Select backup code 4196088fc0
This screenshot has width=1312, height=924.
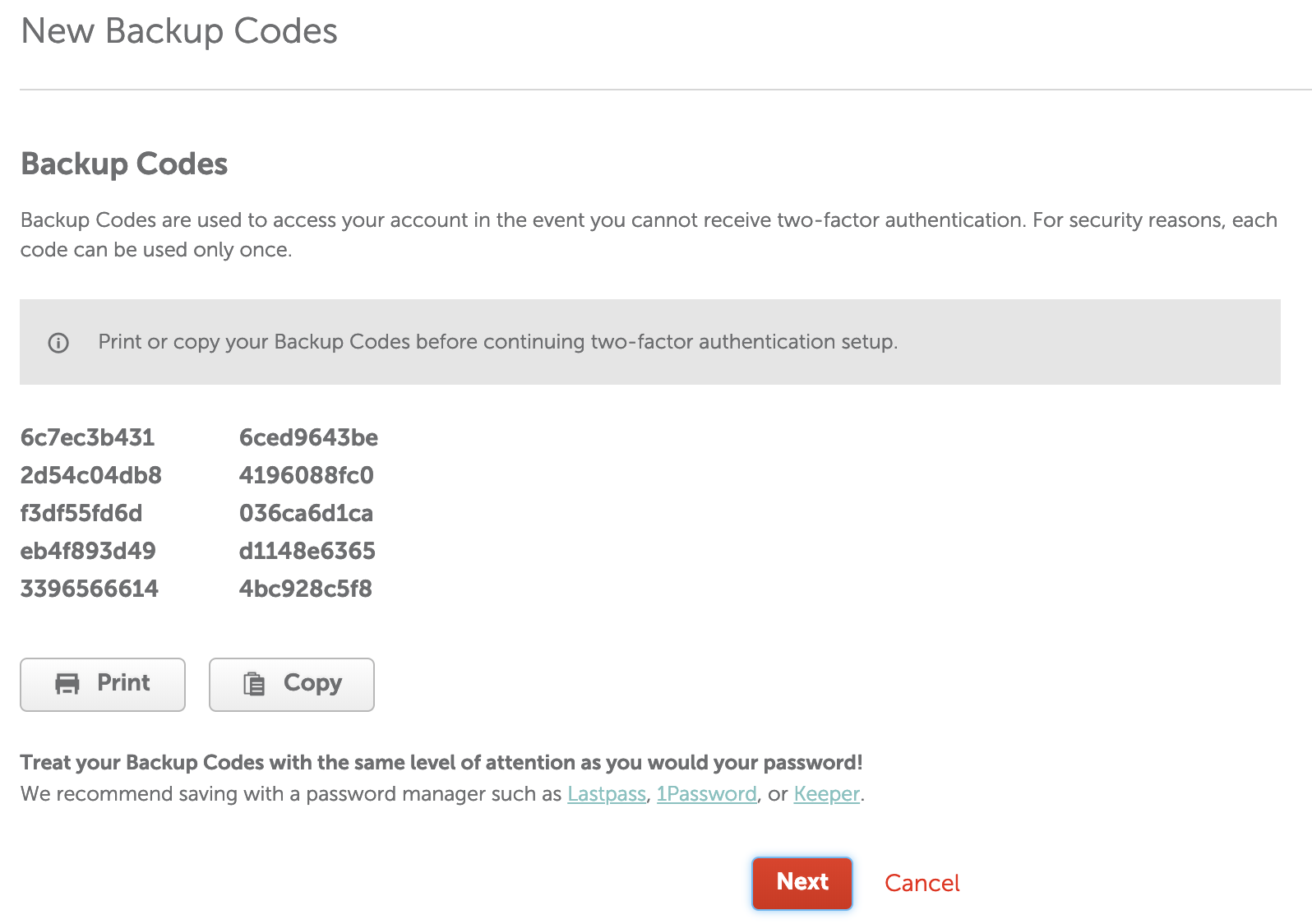click(306, 475)
